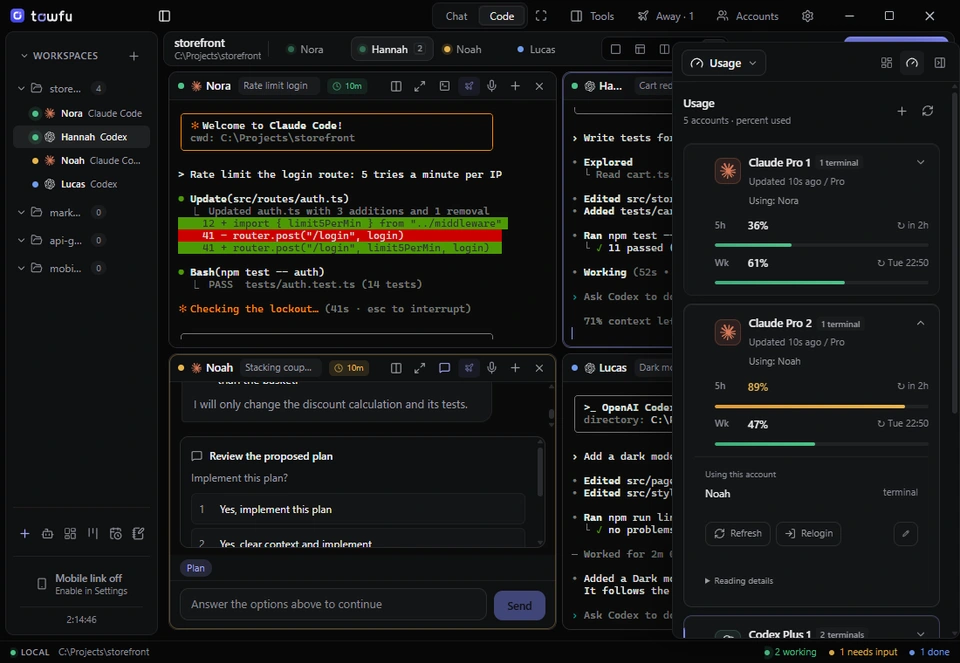Add a terminal from the Noah pane header

(x=516, y=368)
